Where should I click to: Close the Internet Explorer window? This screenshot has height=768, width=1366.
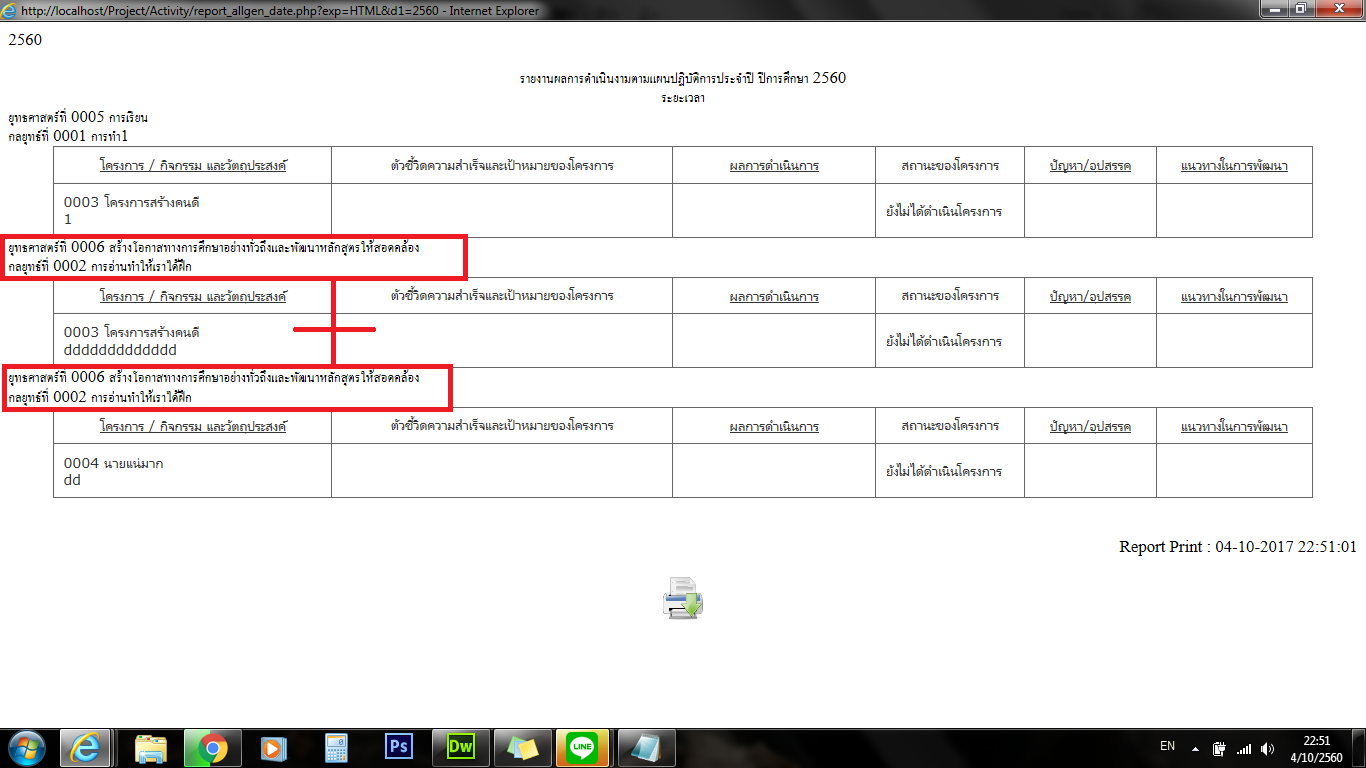1339,9
